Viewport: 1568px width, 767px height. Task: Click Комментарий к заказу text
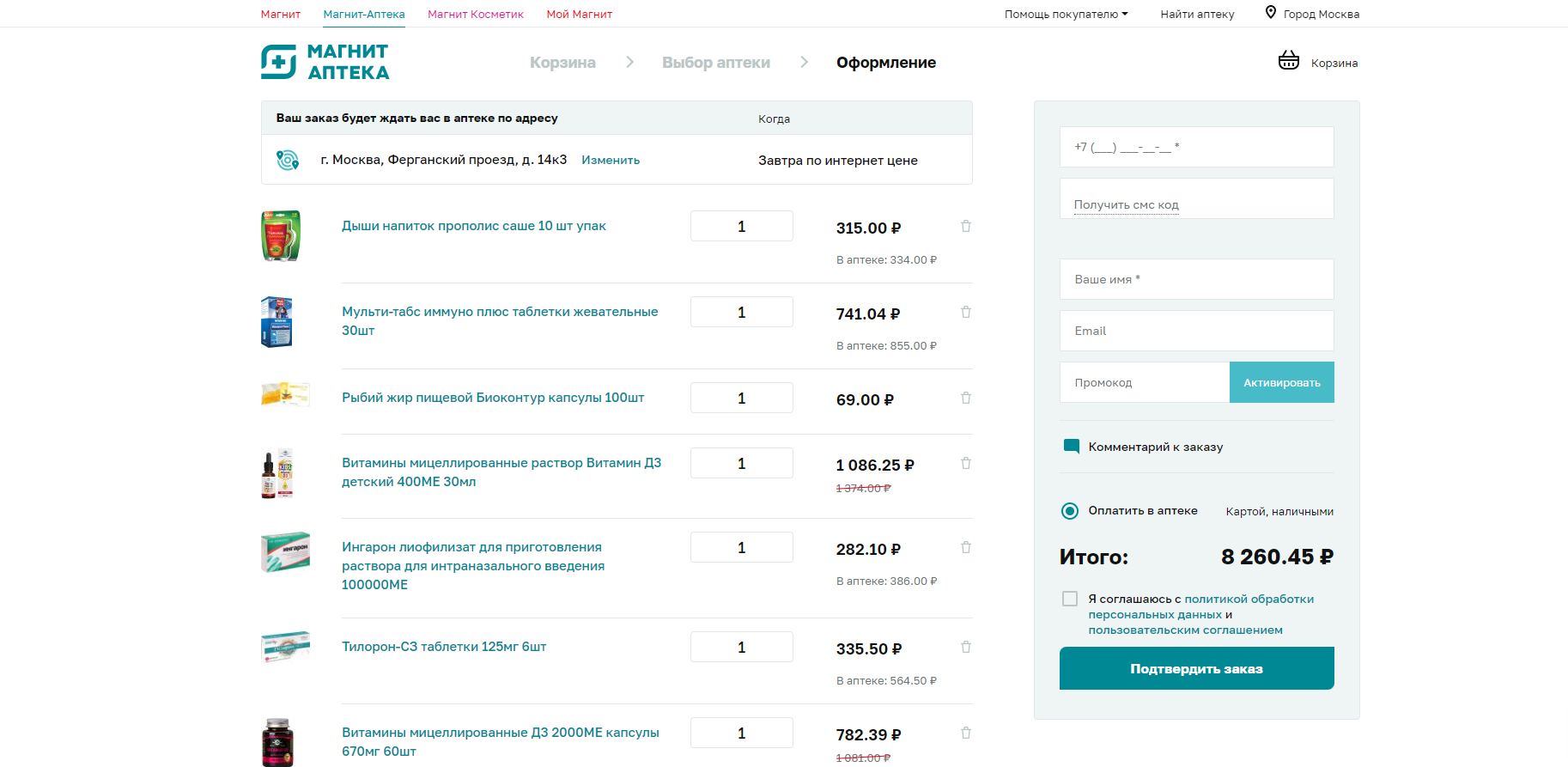tap(1156, 447)
